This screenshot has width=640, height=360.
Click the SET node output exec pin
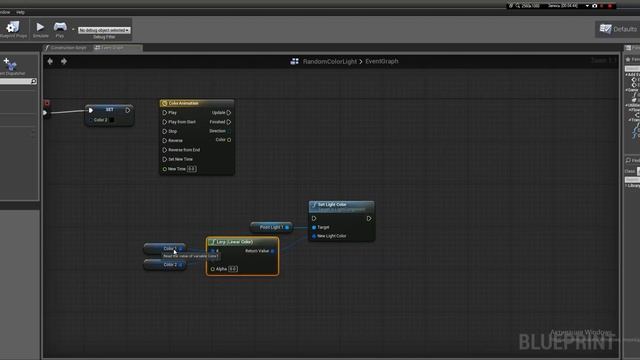click(128, 110)
